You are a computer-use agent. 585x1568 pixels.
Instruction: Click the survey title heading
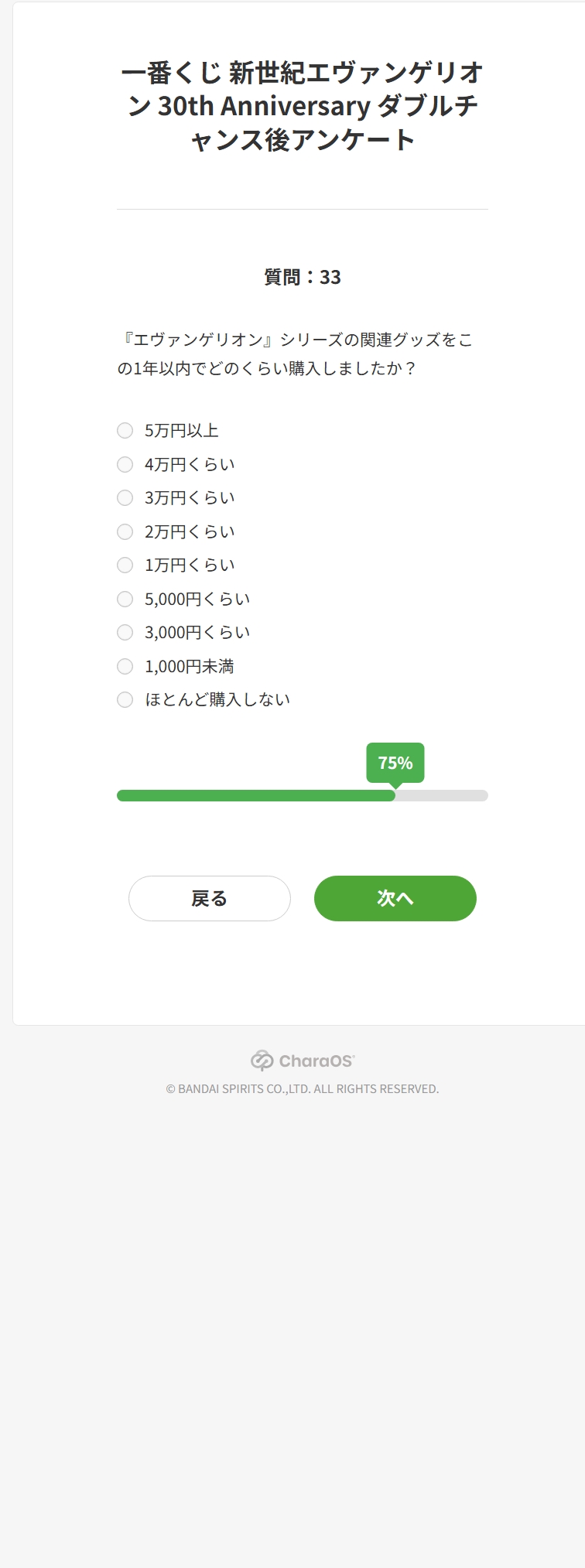click(x=303, y=106)
